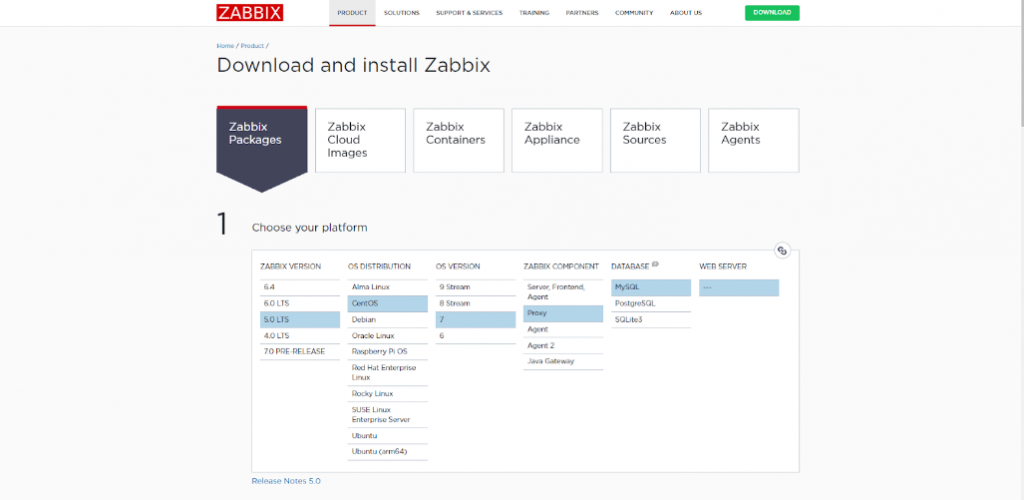Screen dimensions: 1024x500
Task: Choose Debian distribution
Action: [387, 320]
